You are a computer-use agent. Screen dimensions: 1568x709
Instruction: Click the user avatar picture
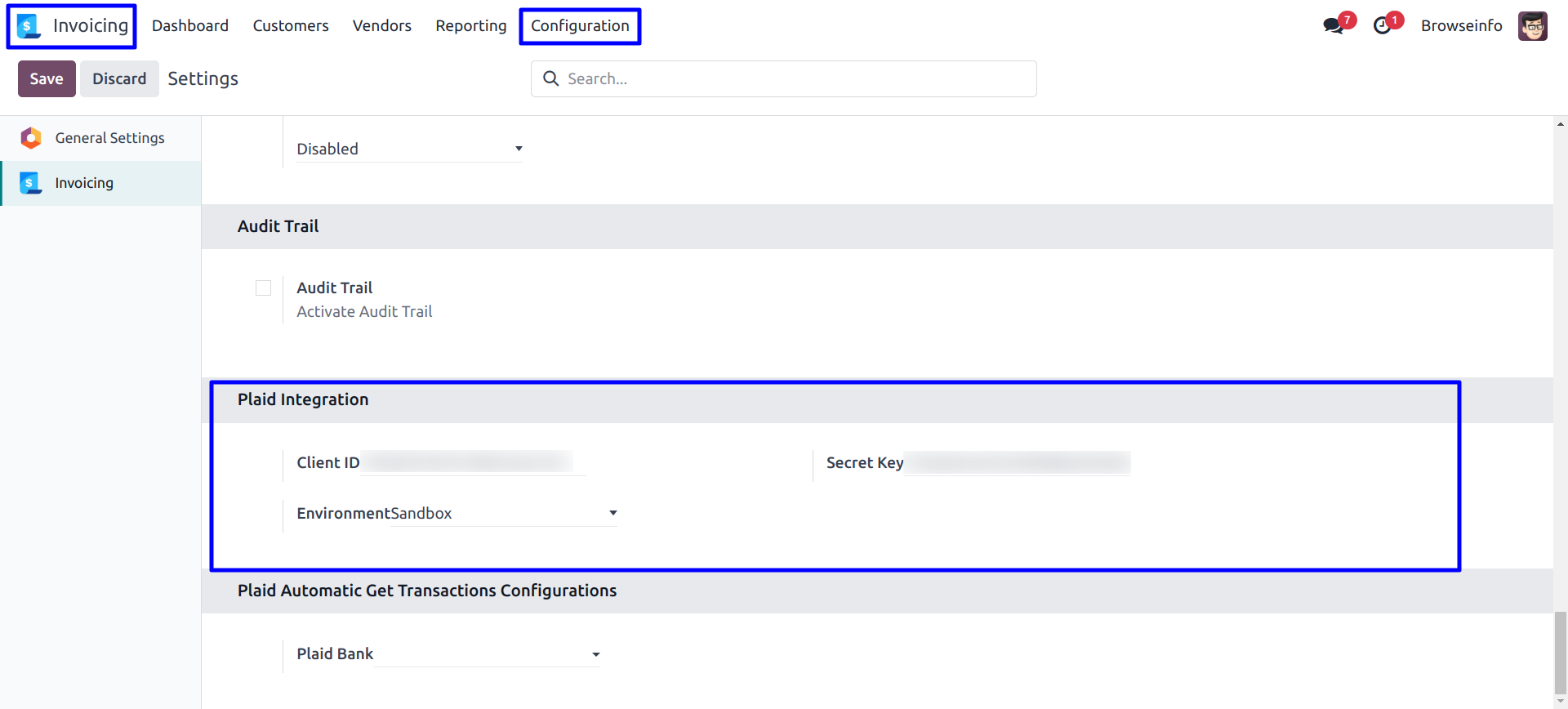pos(1532,26)
